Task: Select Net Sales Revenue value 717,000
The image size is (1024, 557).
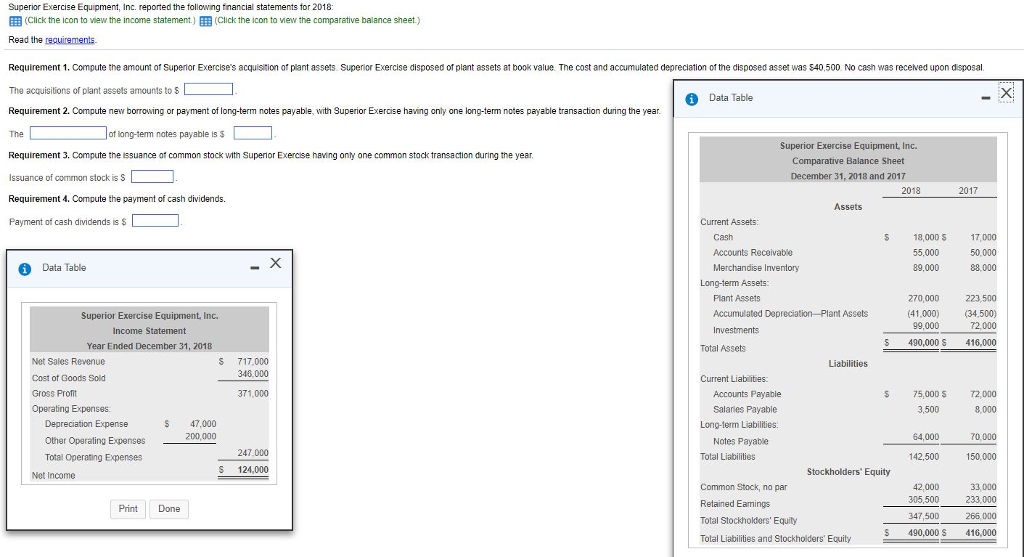Action: click(x=253, y=361)
